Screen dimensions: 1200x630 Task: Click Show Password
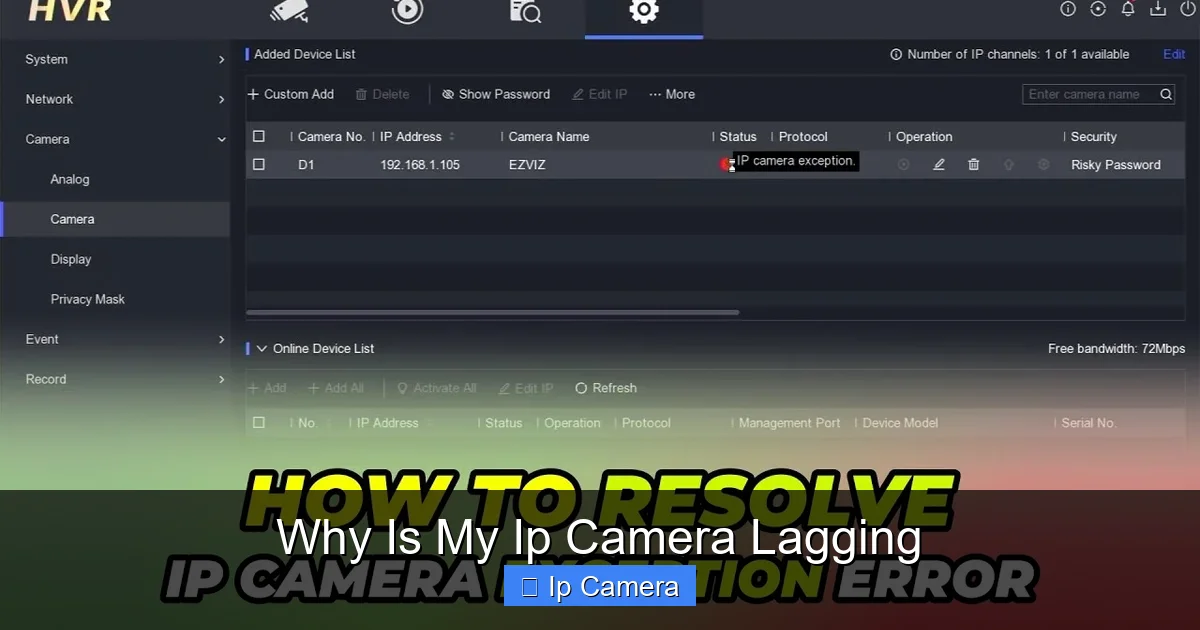[x=496, y=94]
